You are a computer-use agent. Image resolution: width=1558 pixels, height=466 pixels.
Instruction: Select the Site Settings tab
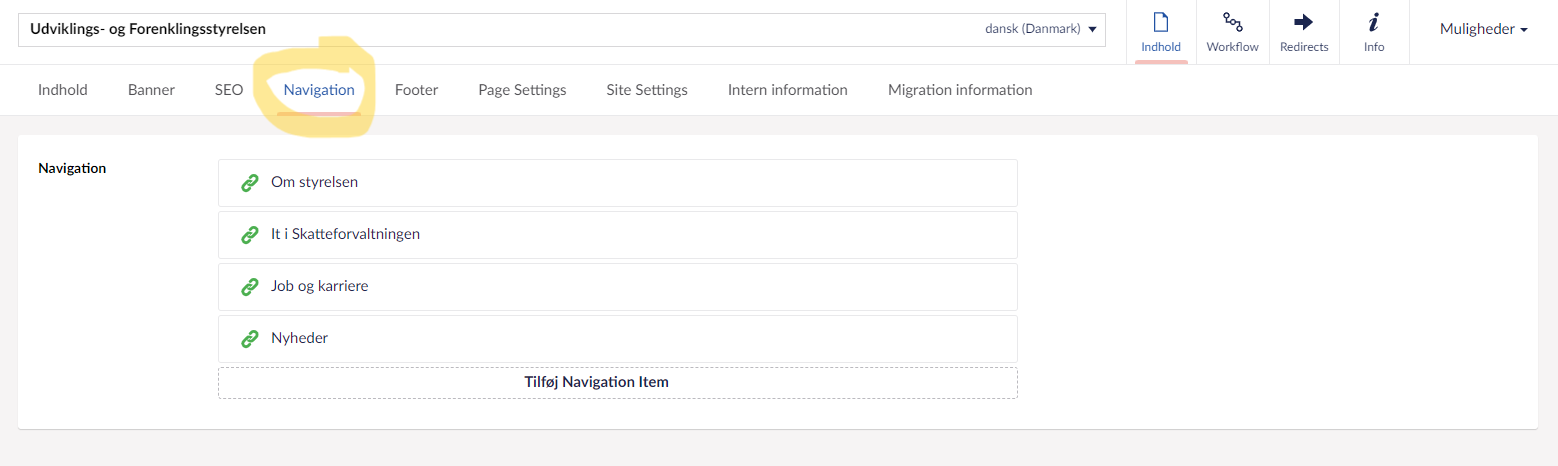click(647, 90)
